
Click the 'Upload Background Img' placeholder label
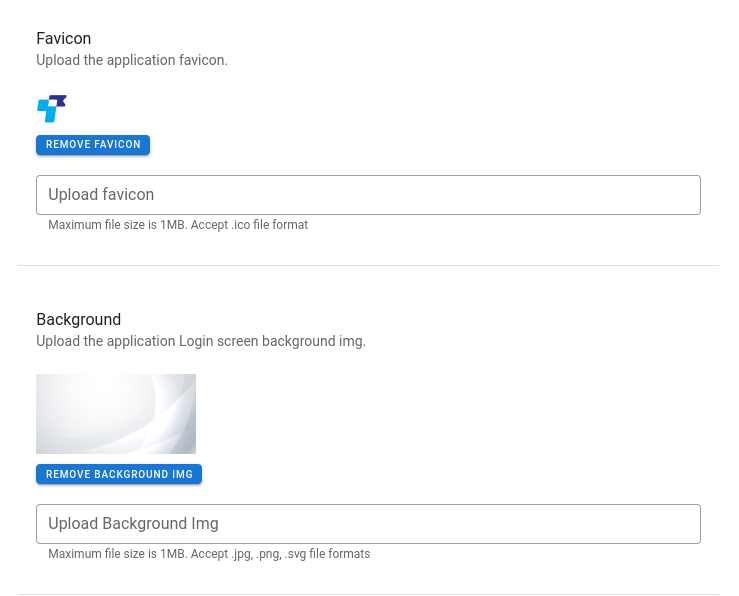(133, 524)
